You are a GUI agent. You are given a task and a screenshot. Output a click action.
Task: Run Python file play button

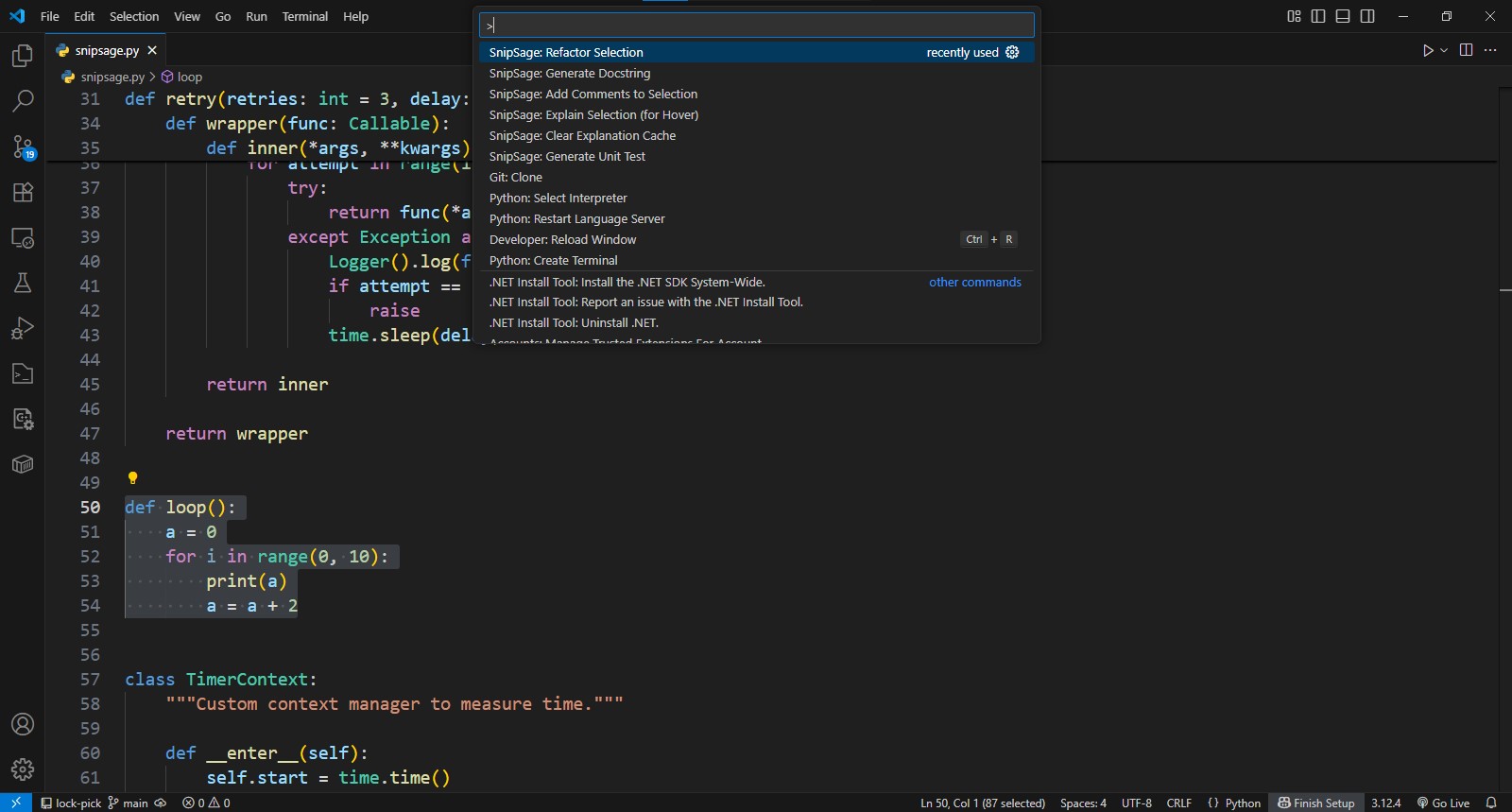pos(1428,50)
